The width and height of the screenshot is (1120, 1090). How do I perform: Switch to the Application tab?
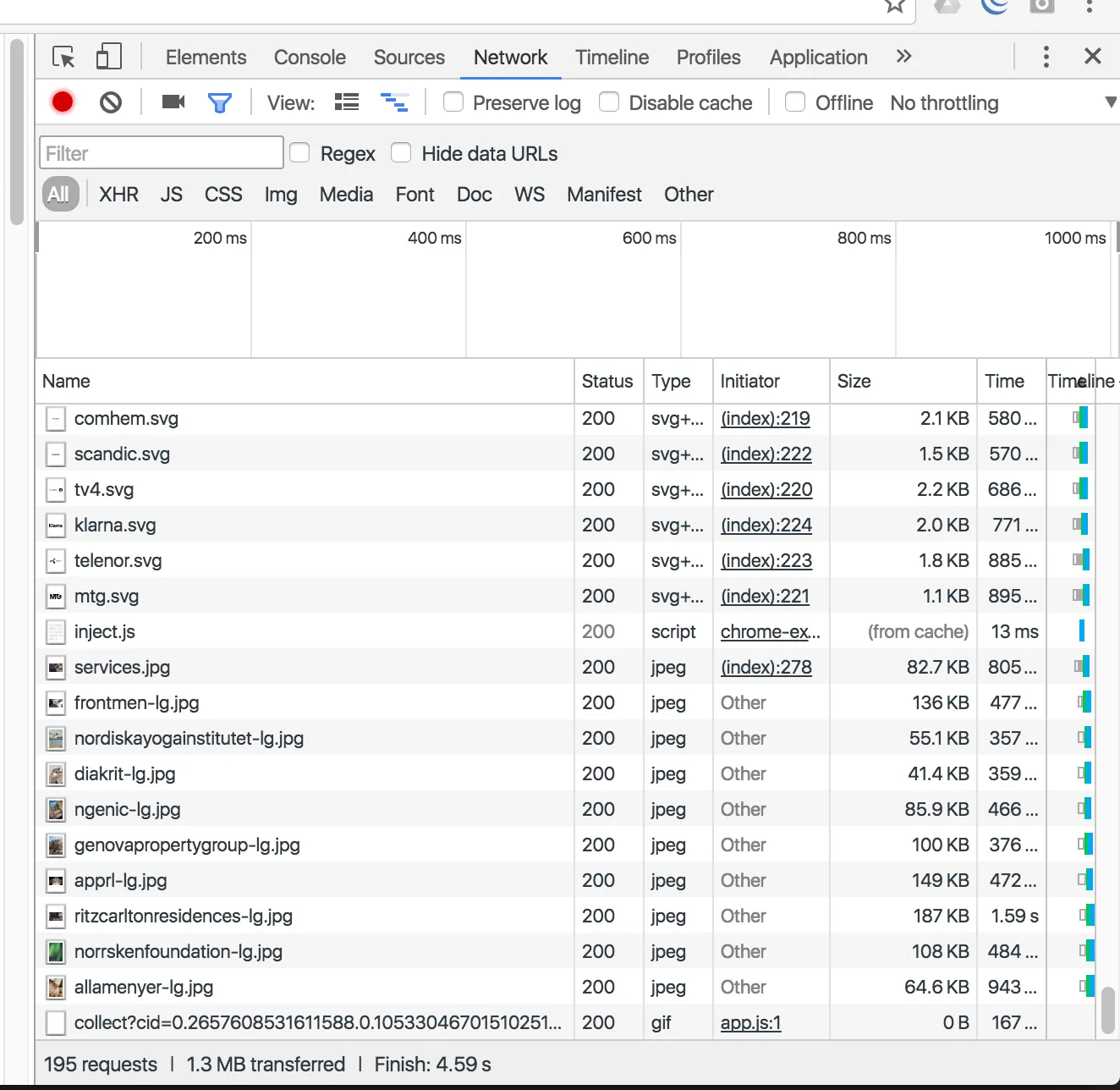(819, 57)
